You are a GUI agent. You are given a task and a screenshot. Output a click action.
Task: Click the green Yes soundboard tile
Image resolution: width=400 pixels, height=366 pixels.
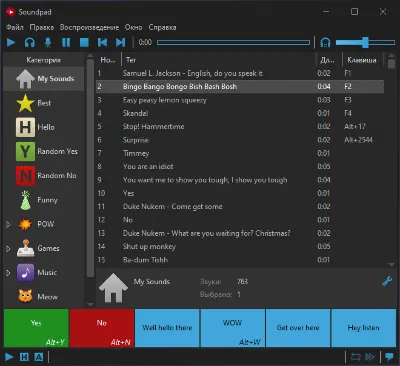(36, 328)
